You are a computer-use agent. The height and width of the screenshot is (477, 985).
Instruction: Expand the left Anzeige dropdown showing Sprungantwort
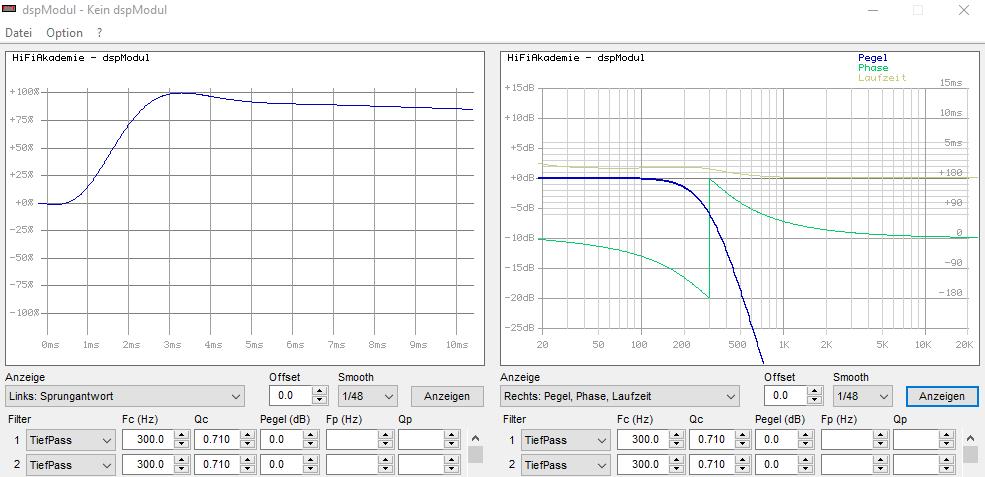[x=124, y=396]
